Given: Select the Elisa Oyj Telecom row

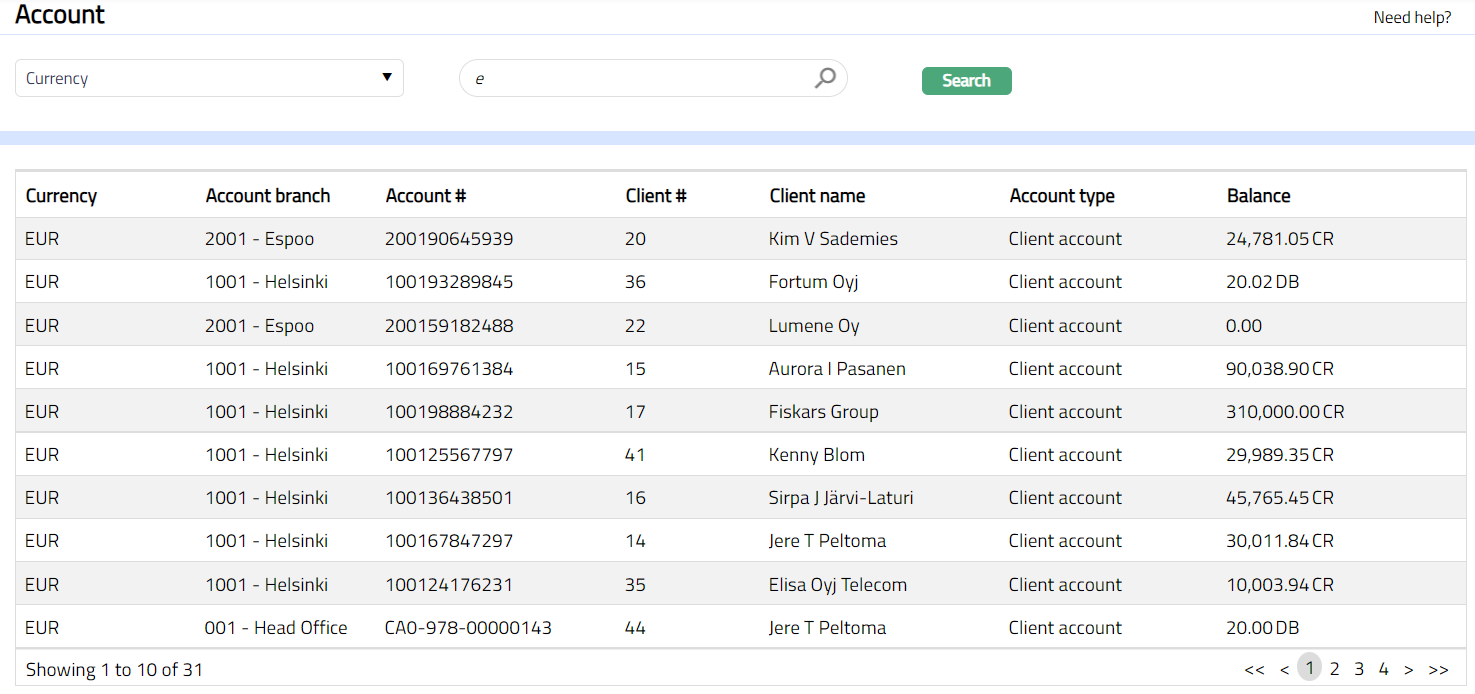Looking at the screenshot, I should click(x=837, y=585).
